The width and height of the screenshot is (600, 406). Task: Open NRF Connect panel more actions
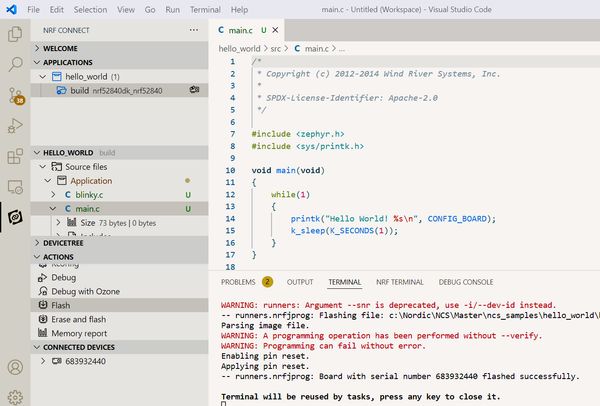[194, 30]
